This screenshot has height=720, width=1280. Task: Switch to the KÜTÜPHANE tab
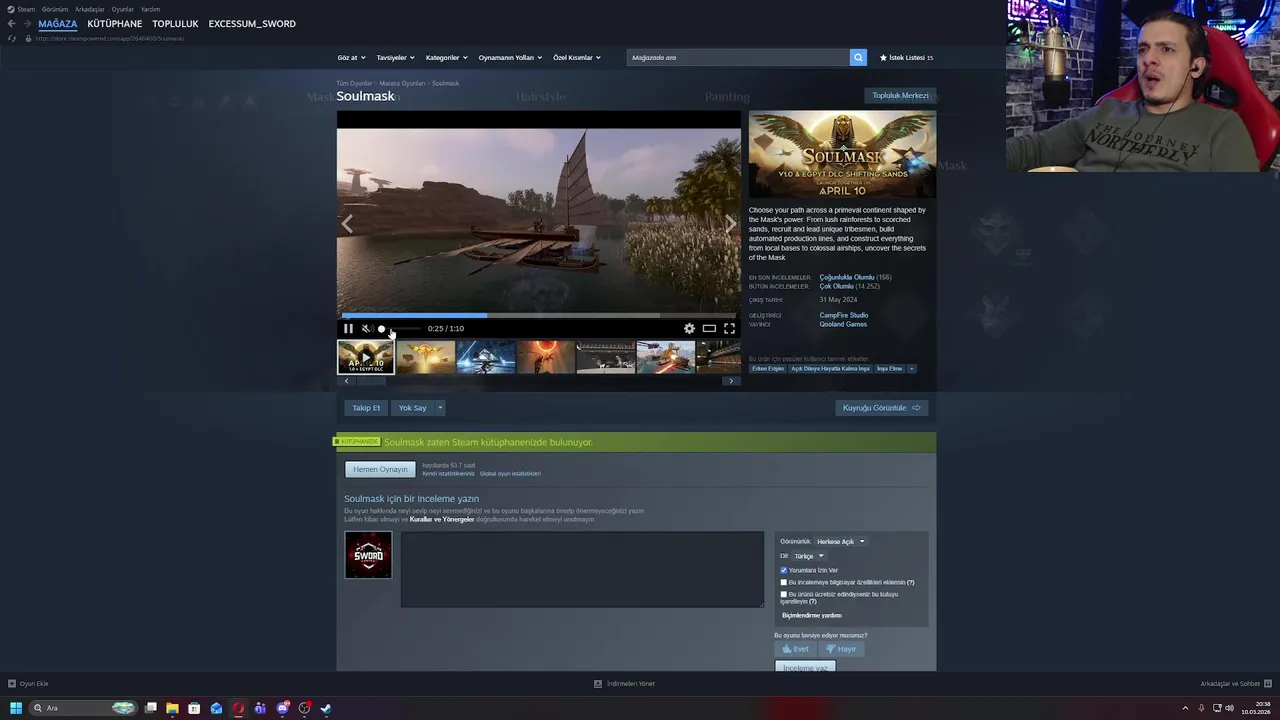tap(115, 24)
